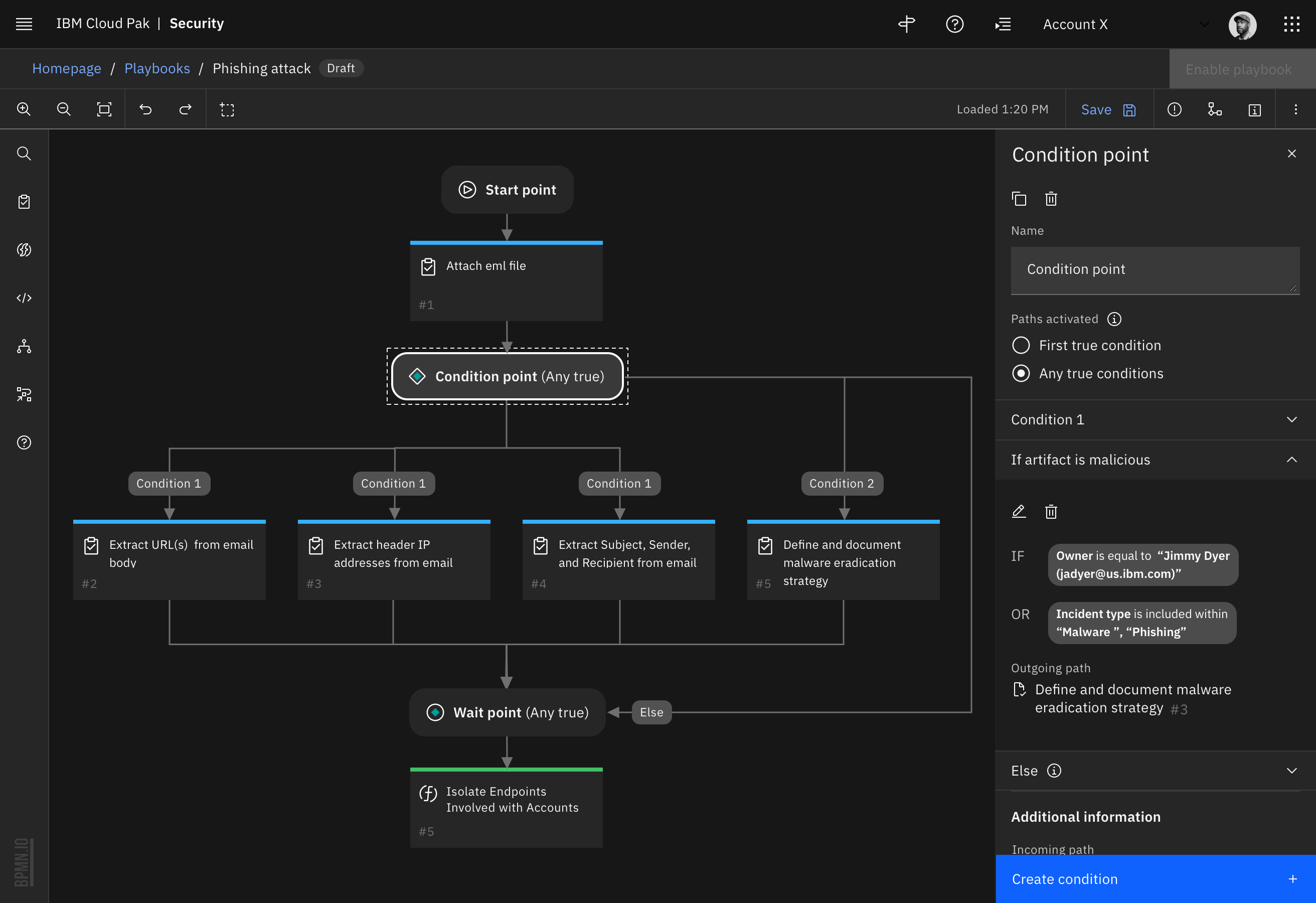Click the redo arrow icon
1316x903 pixels.
click(x=185, y=109)
